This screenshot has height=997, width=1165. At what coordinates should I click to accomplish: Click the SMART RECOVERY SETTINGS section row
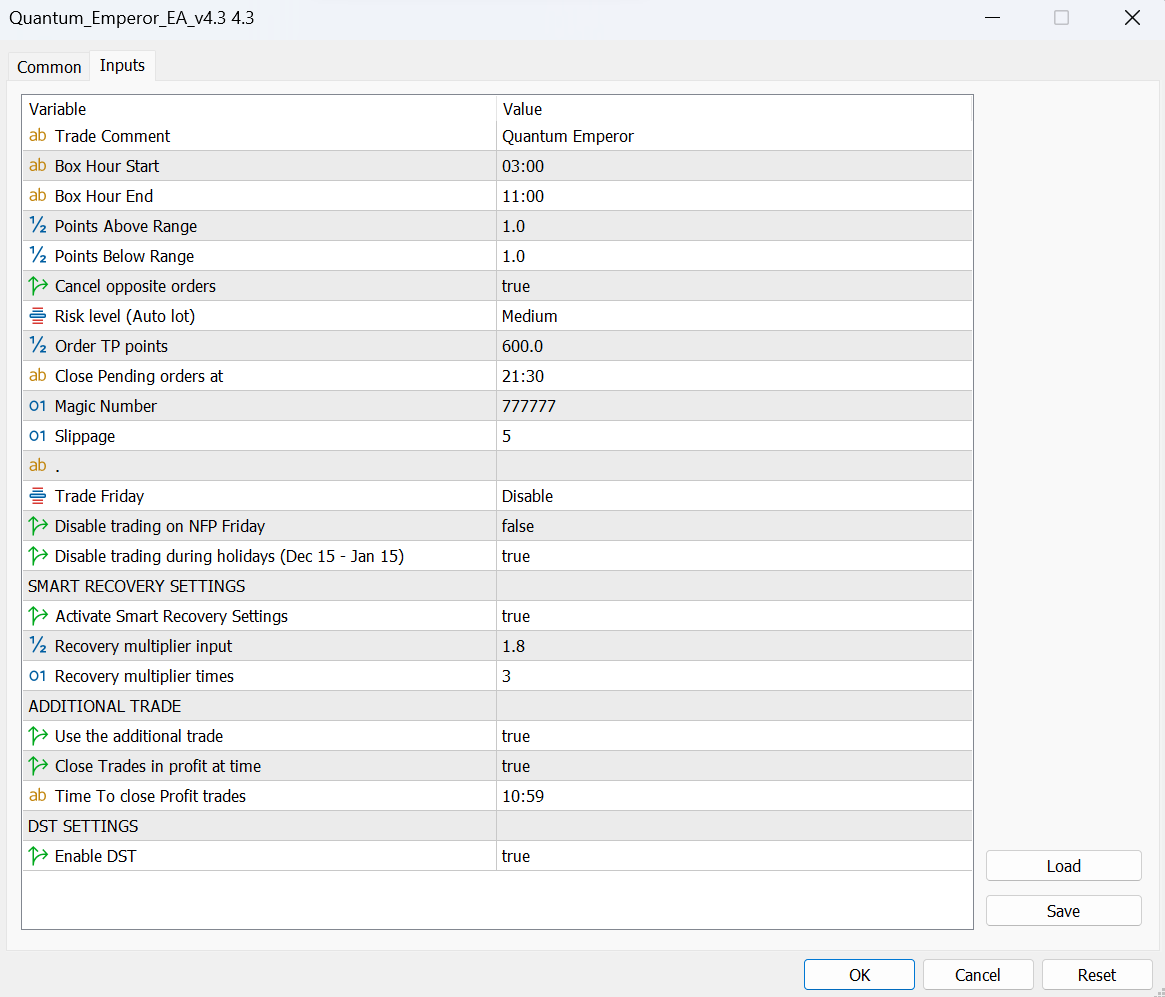pyautogui.click(x=497, y=586)
